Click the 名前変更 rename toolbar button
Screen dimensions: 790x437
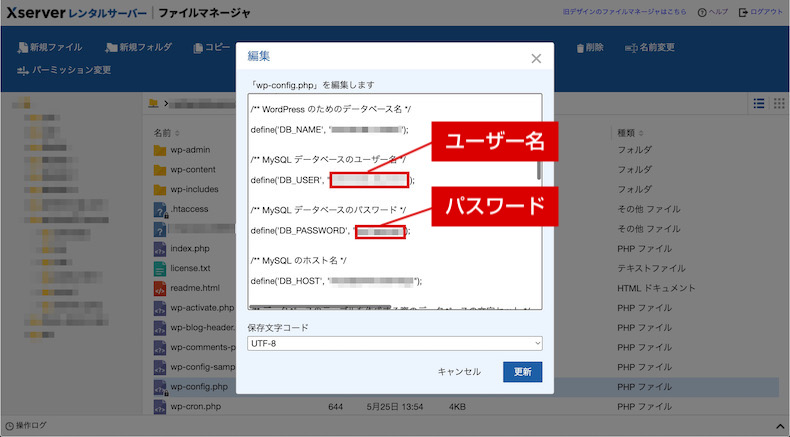click(x=649, y=47)
